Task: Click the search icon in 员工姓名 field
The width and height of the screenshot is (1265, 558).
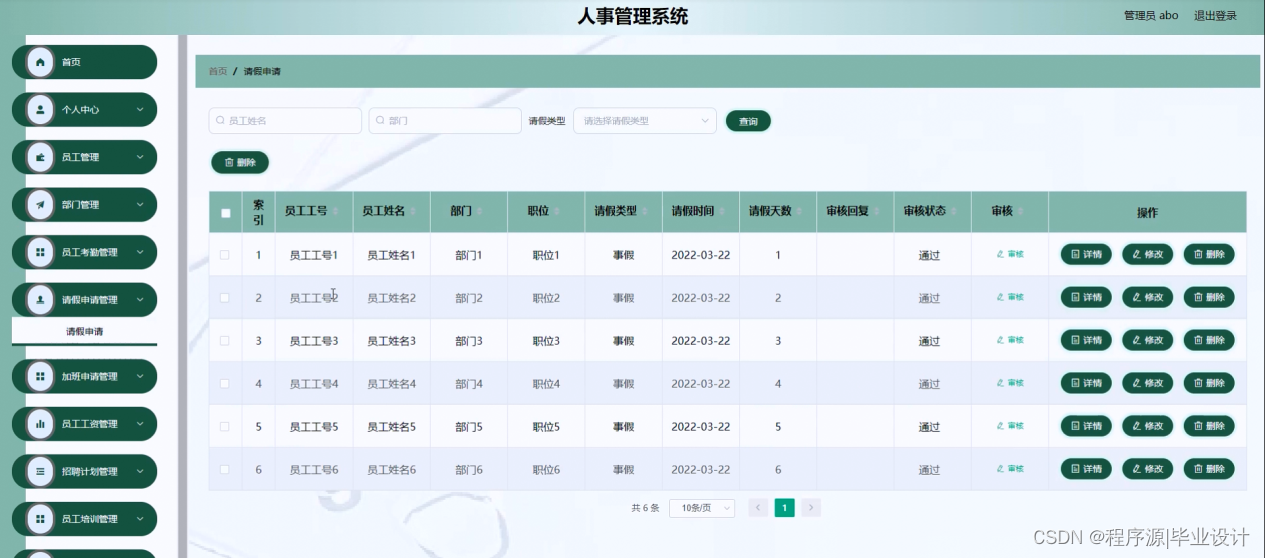Action: pos(221,121)
